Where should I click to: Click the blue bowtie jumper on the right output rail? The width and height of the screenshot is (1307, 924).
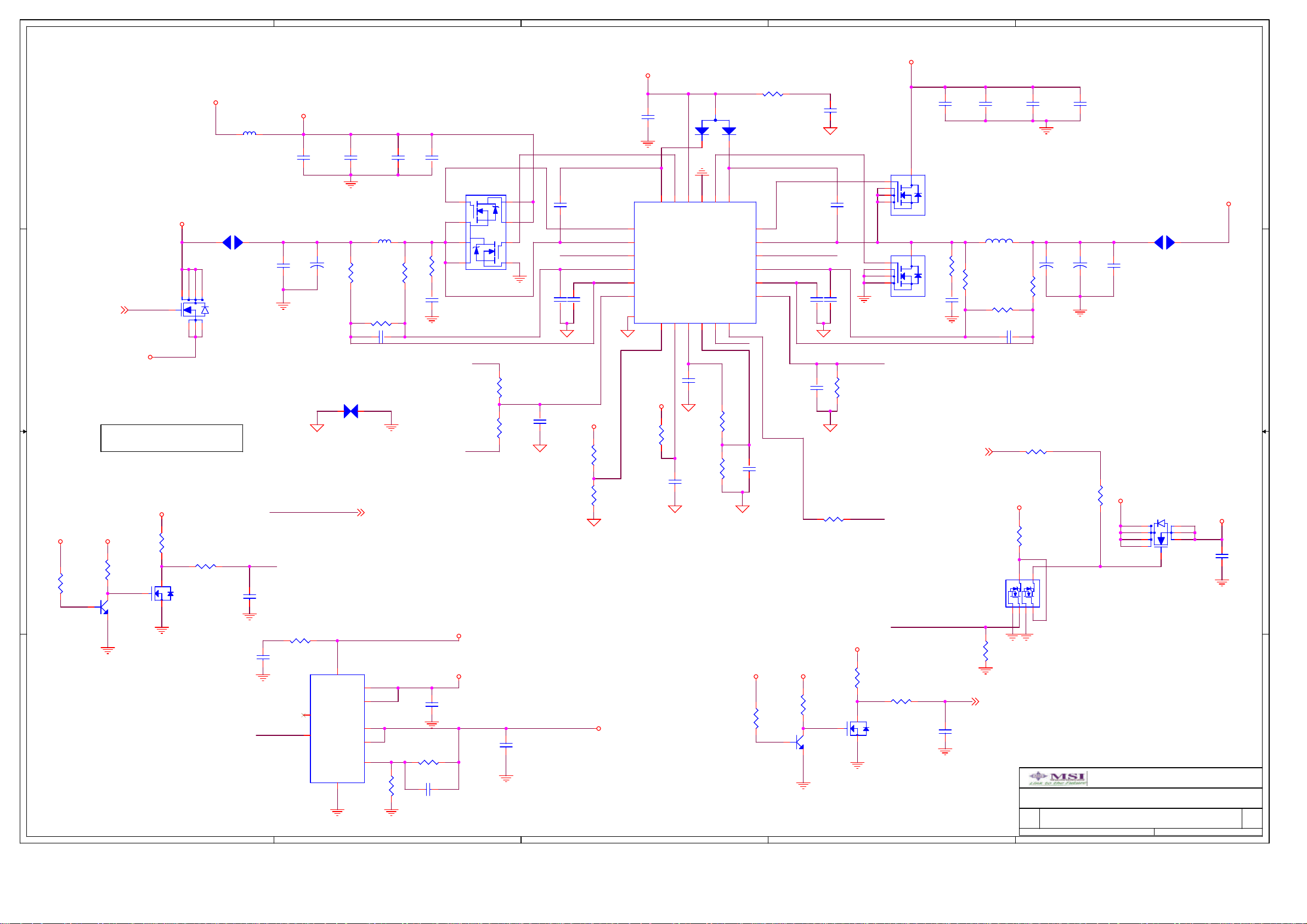point(1164,242)
